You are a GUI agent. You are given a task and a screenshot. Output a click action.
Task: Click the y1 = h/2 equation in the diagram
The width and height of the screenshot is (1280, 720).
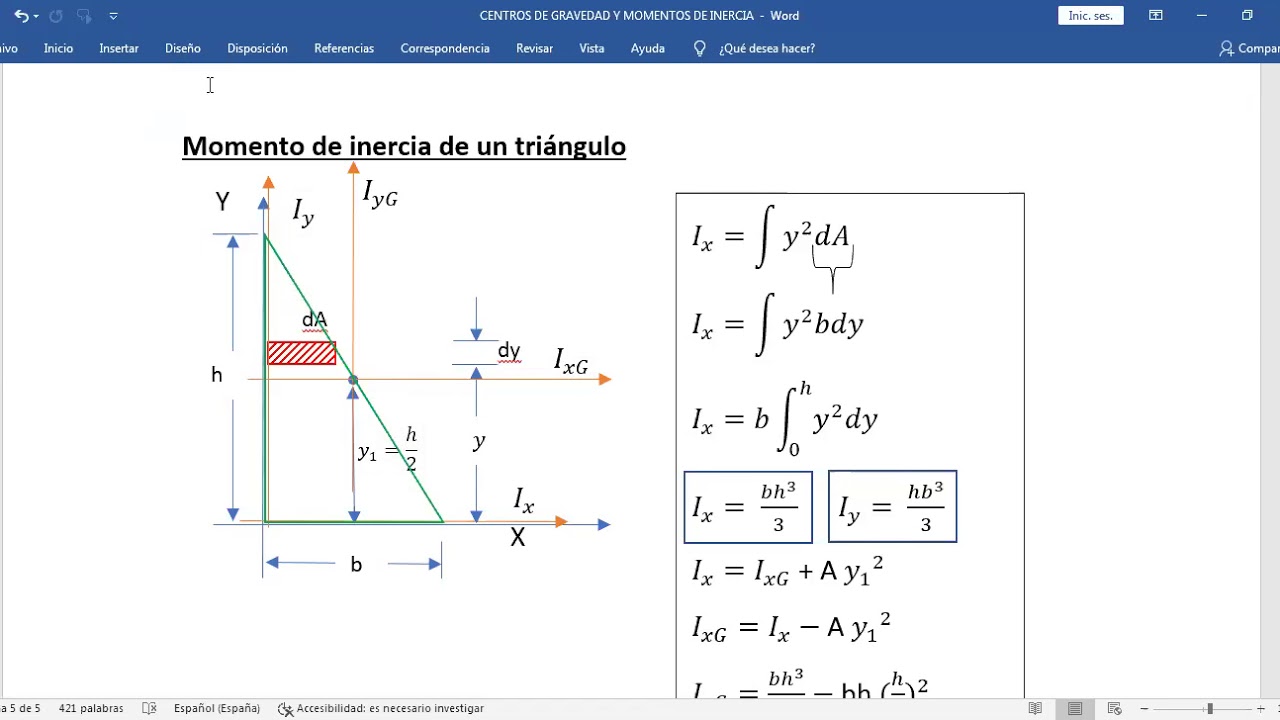pos(387,450)
